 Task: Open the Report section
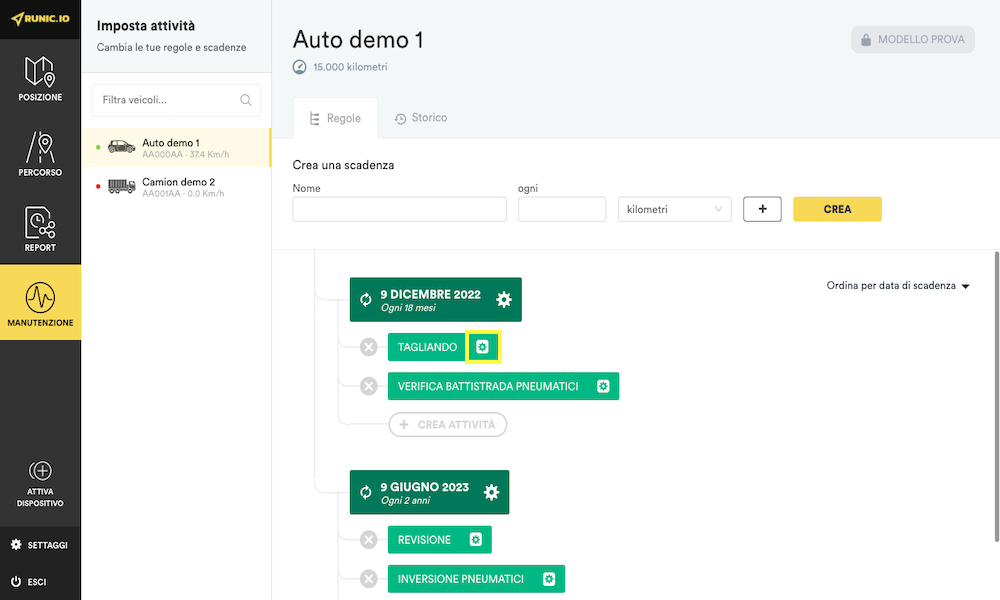40,228
